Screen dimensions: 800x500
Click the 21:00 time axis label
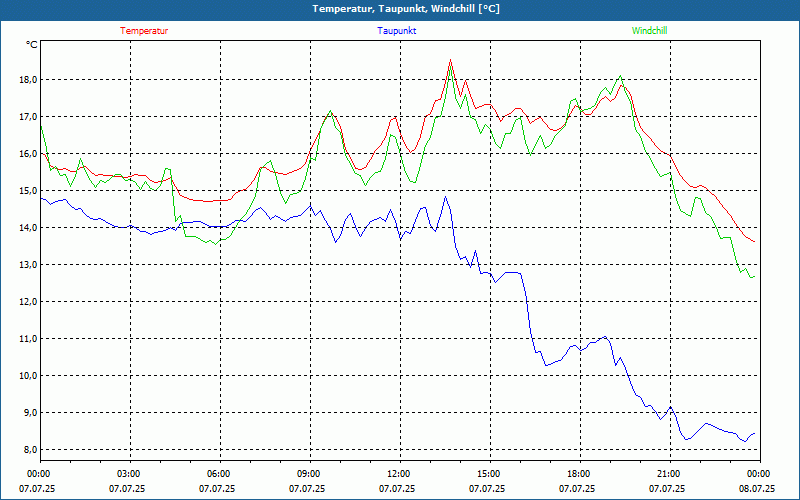click(670, 473)
